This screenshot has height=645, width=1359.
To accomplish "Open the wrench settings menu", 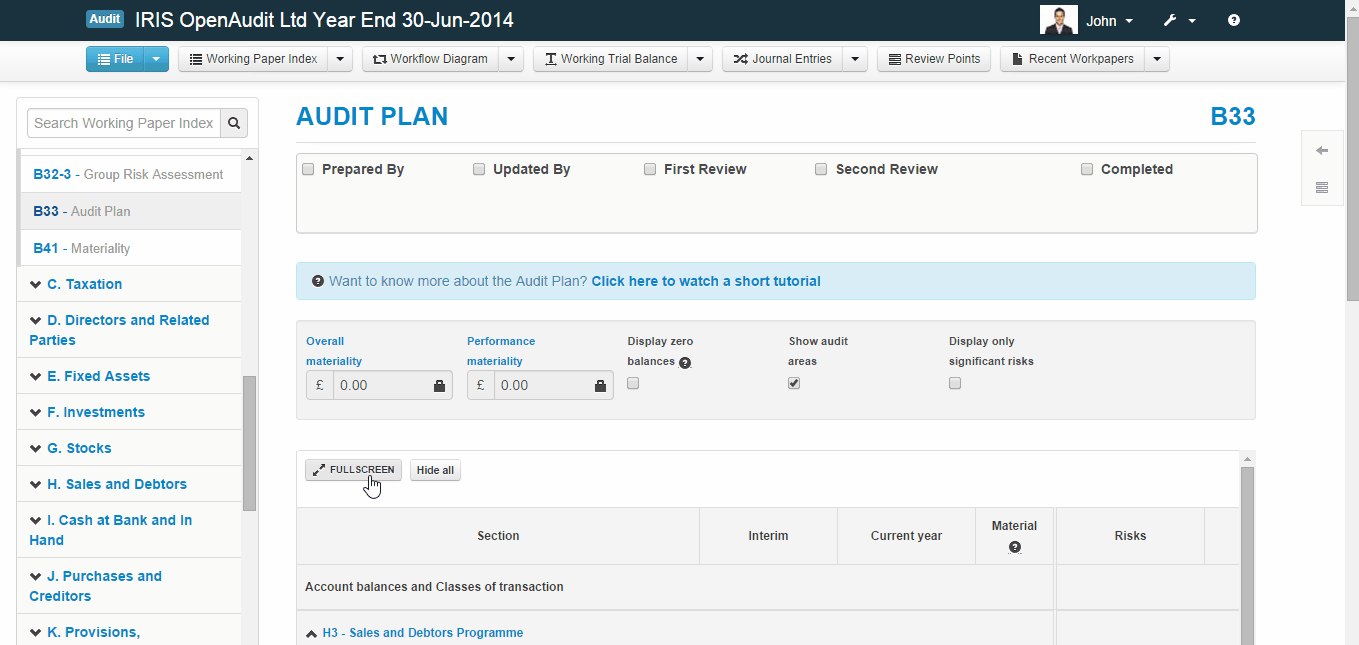I will point(1178,20).
